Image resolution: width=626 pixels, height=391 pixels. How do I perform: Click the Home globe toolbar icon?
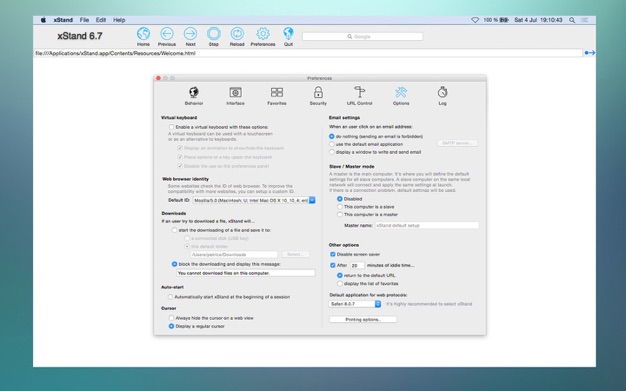[x=143, y=34]
